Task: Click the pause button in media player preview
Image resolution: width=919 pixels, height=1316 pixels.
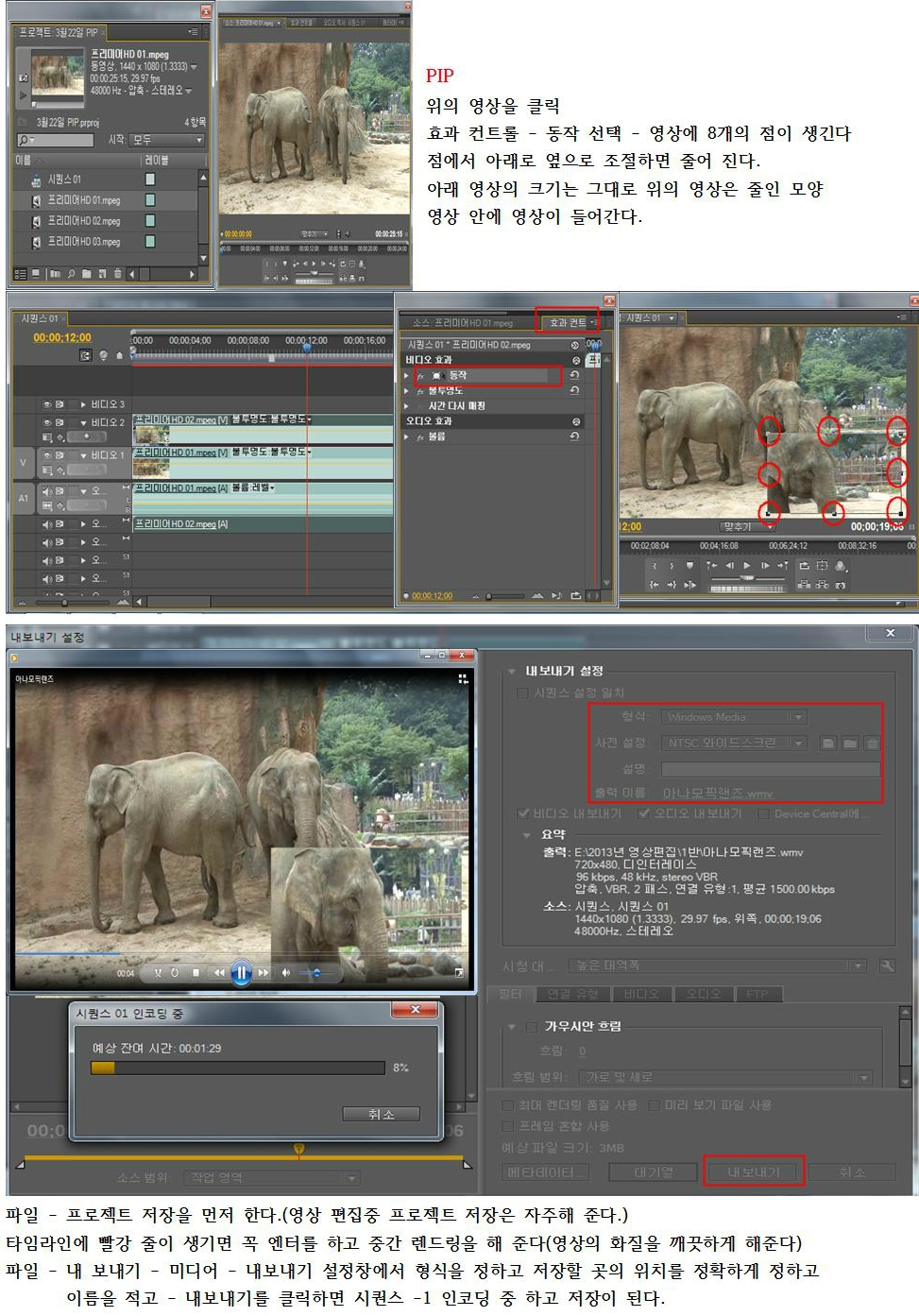Action: [241, 972]
